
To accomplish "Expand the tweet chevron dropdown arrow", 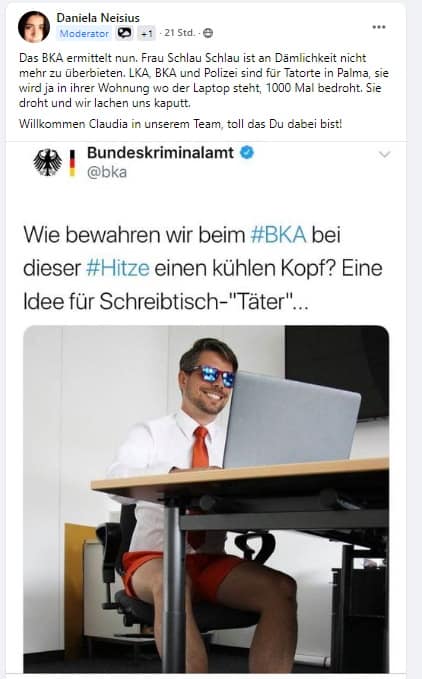I will click(384, 154).
